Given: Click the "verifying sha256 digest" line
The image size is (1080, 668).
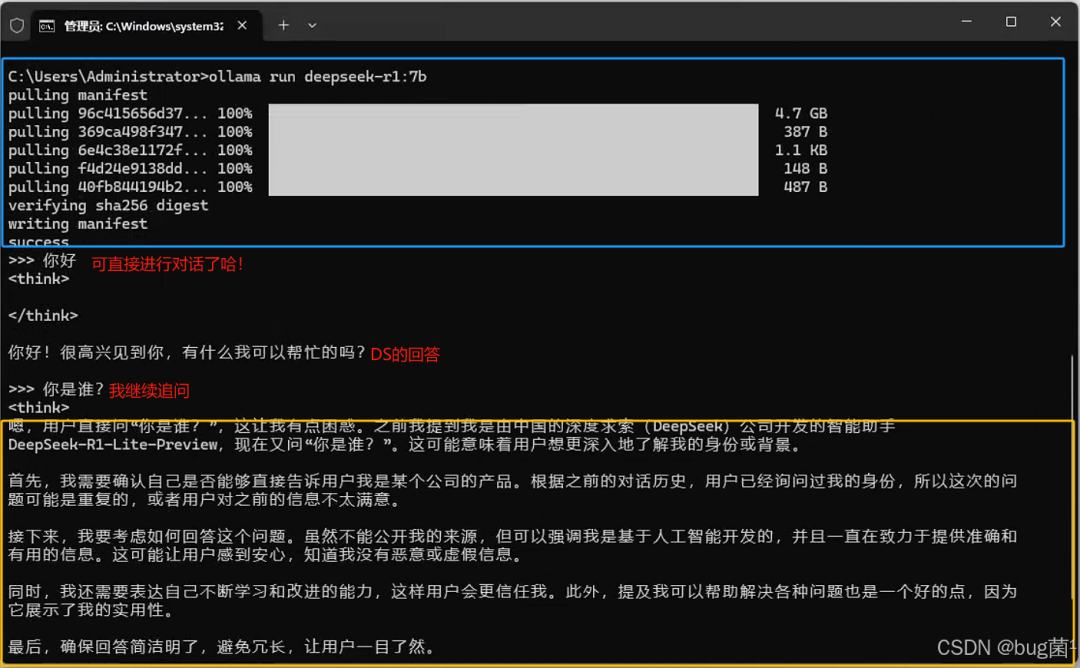Looking at the screenshot, I should (108, 206).
